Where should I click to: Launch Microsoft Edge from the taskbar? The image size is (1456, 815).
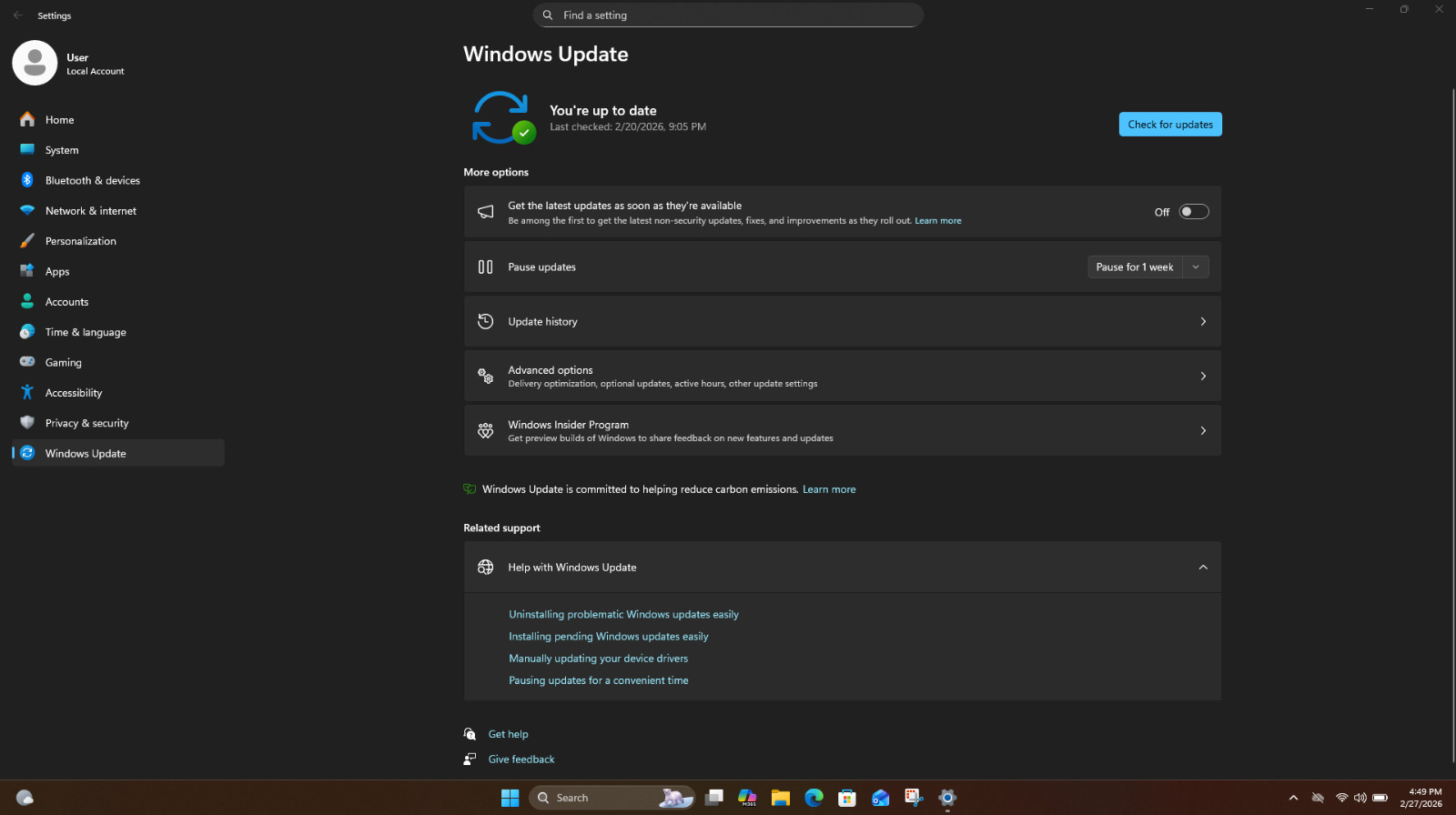pyautogui.click(x=814, y=798)
